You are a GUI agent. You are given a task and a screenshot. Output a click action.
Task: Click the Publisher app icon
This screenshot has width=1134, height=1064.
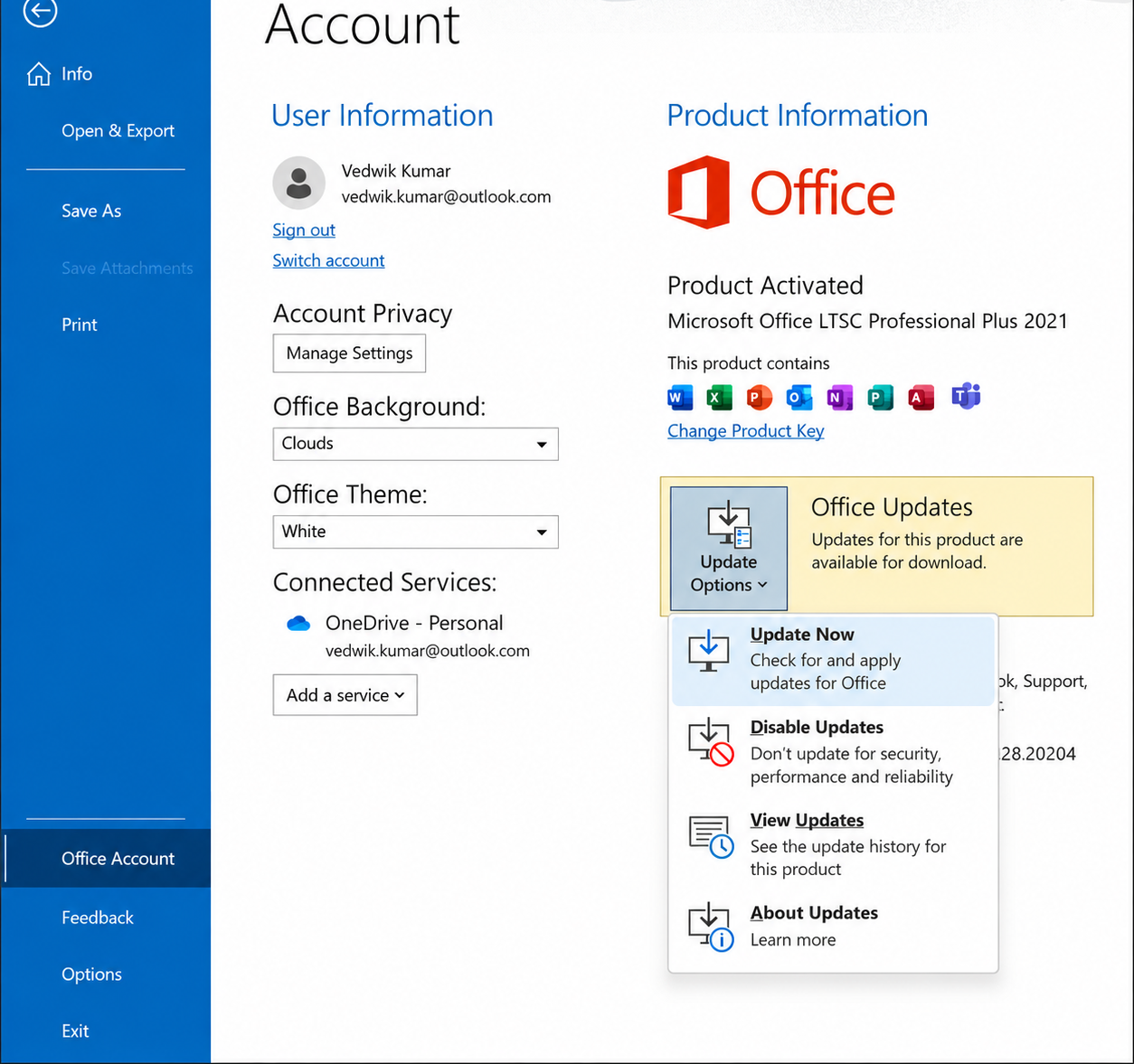[x=880, y=397]
